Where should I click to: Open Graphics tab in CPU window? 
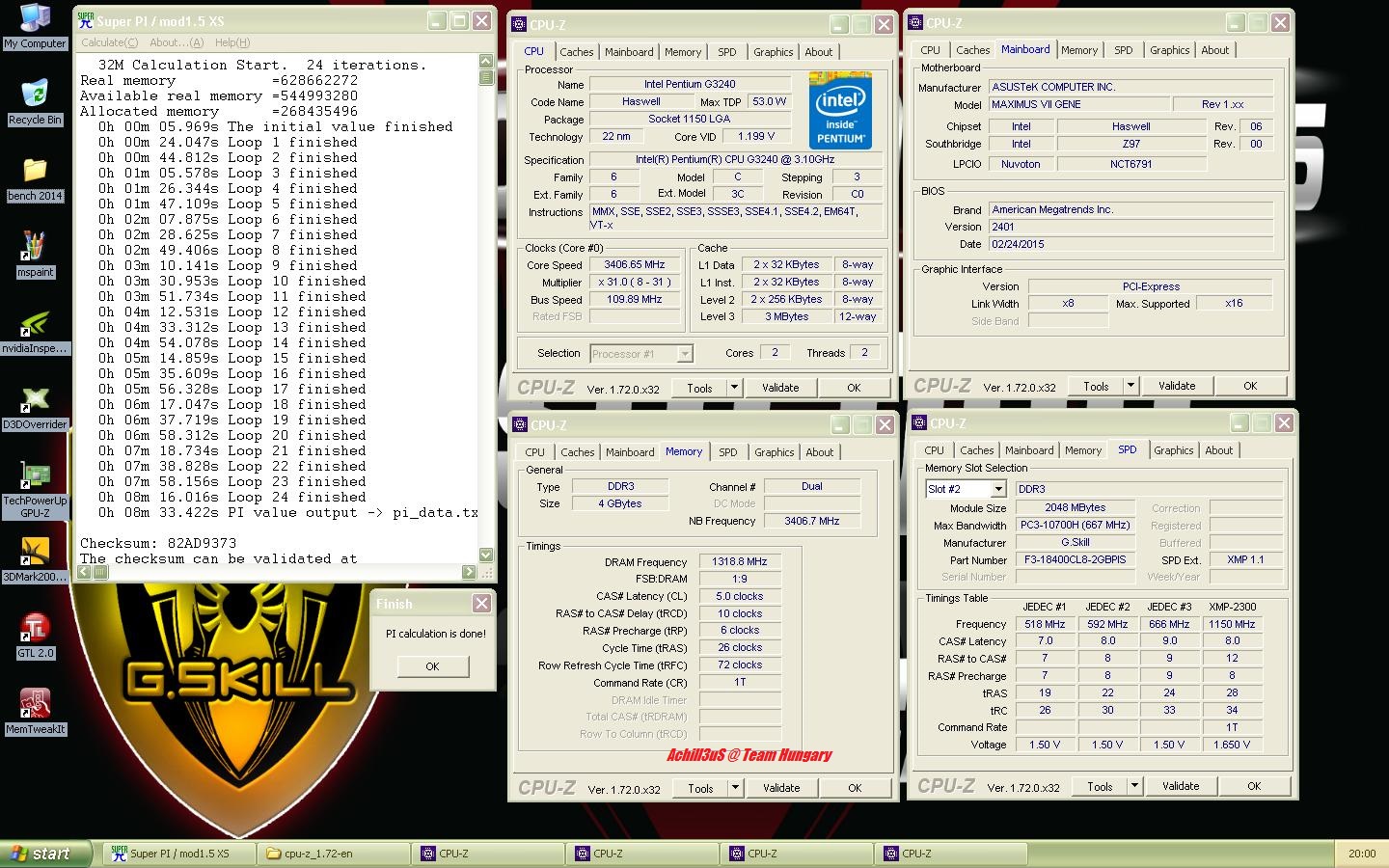tap(774, 52)
